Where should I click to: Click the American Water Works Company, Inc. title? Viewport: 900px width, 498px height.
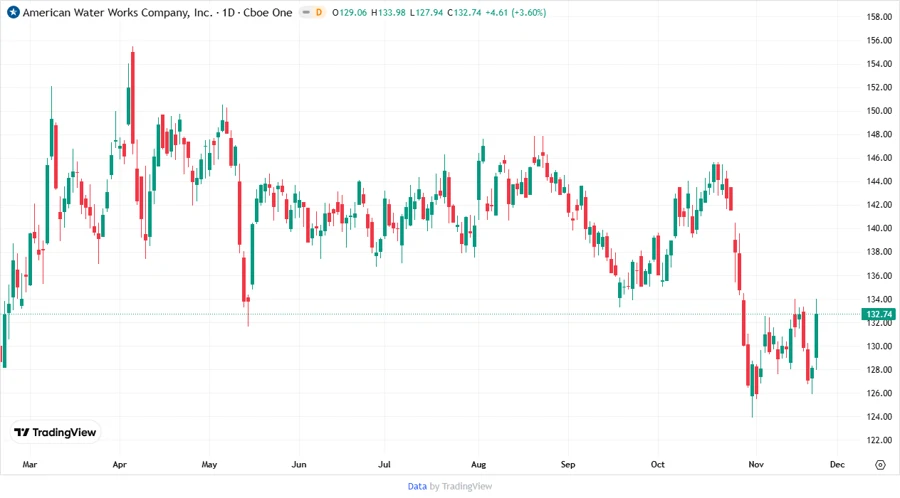click(117, 12)
